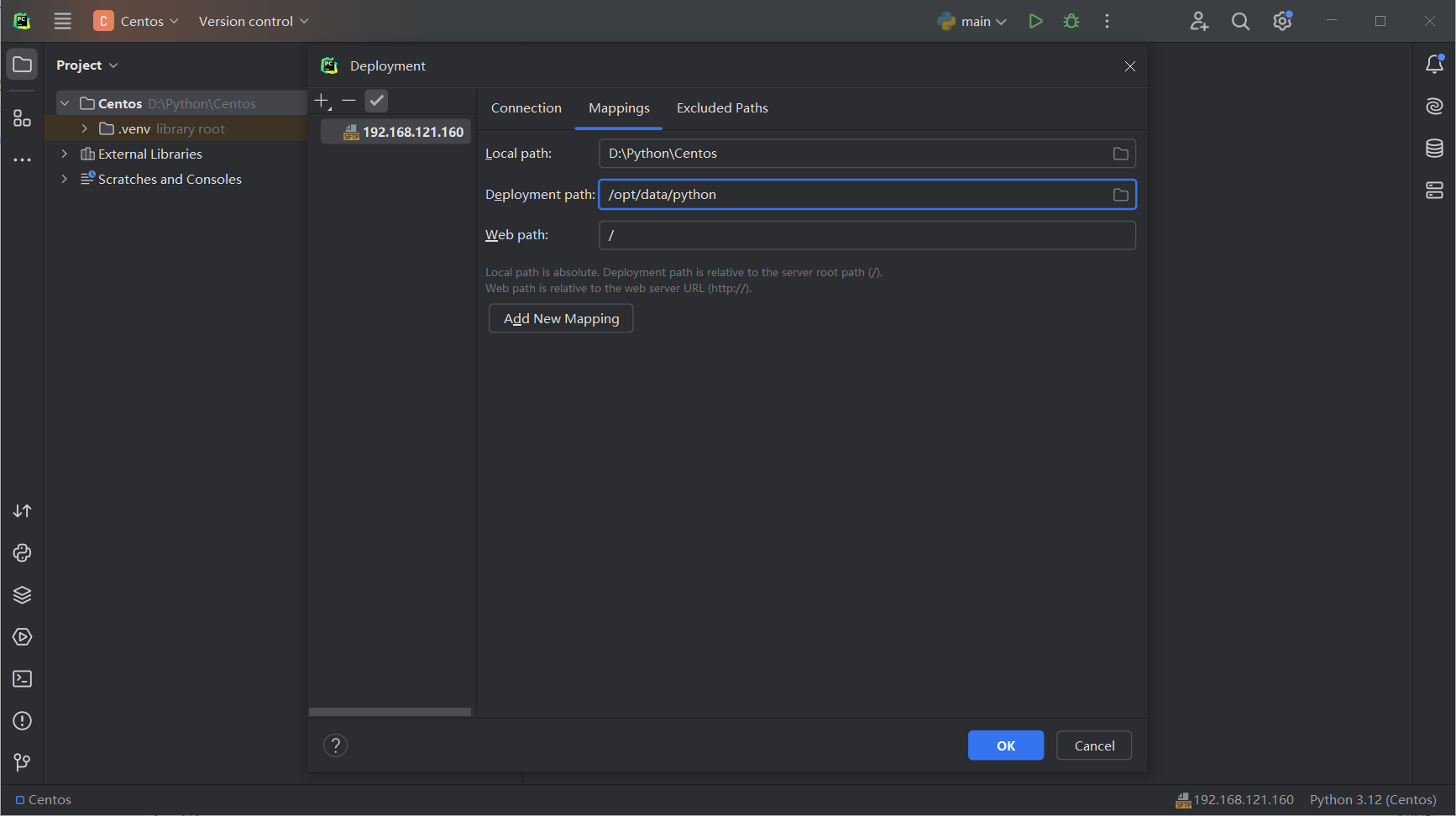Open AI Assistant spiral icon
Image resolution: width=1456 pixels, height=816 pixels.
pos(1434,107)
